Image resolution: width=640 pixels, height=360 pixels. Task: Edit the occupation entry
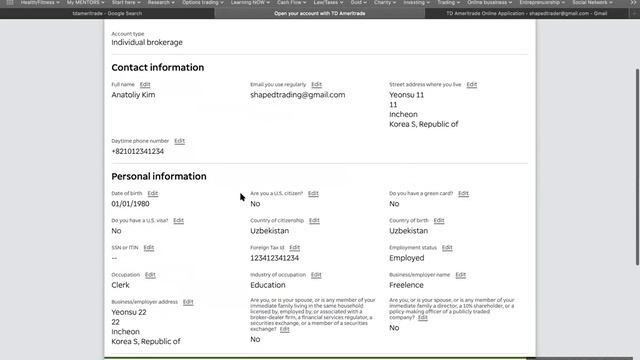[150, 275]
